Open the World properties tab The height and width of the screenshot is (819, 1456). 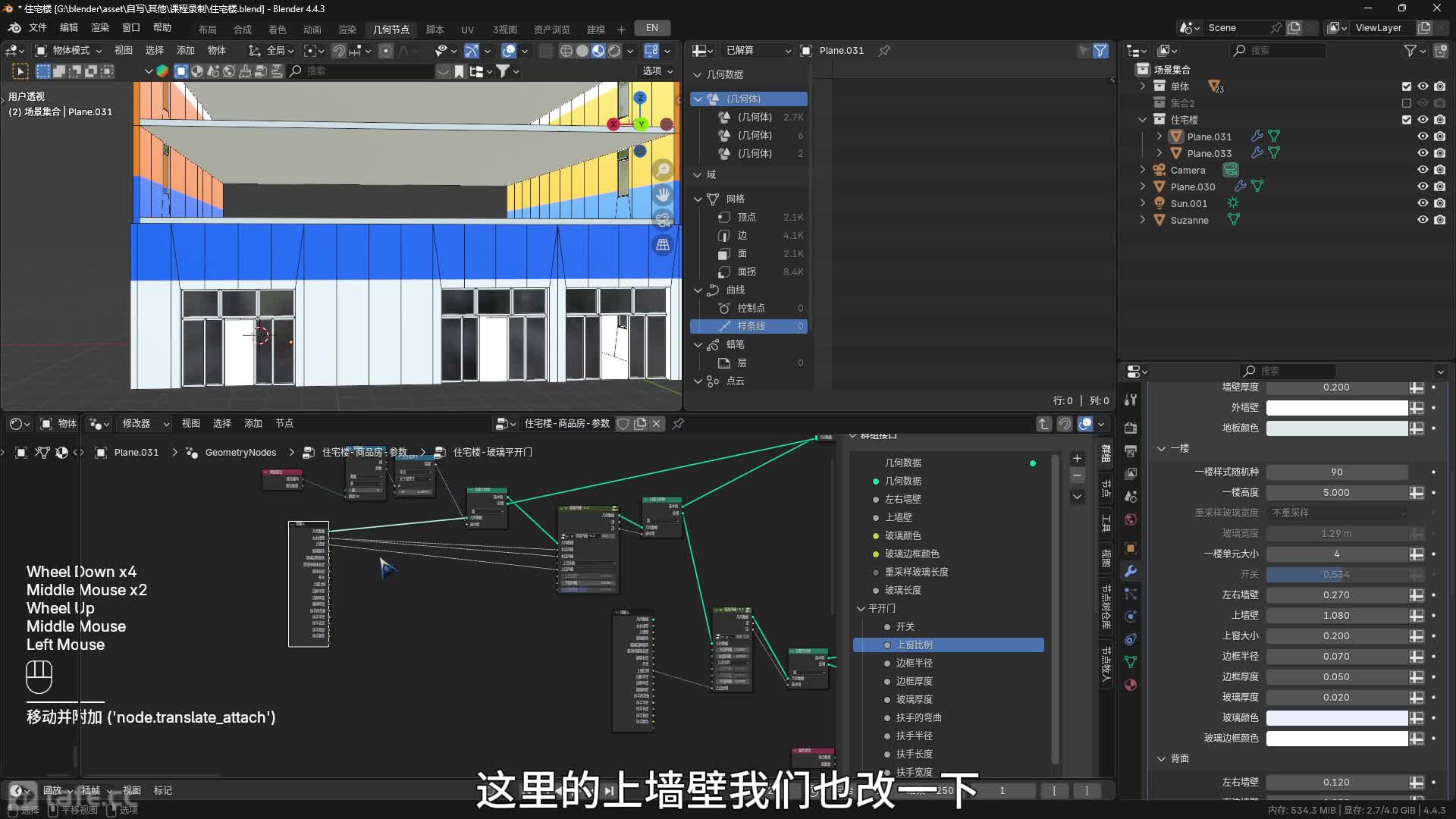click(1131, 519)
